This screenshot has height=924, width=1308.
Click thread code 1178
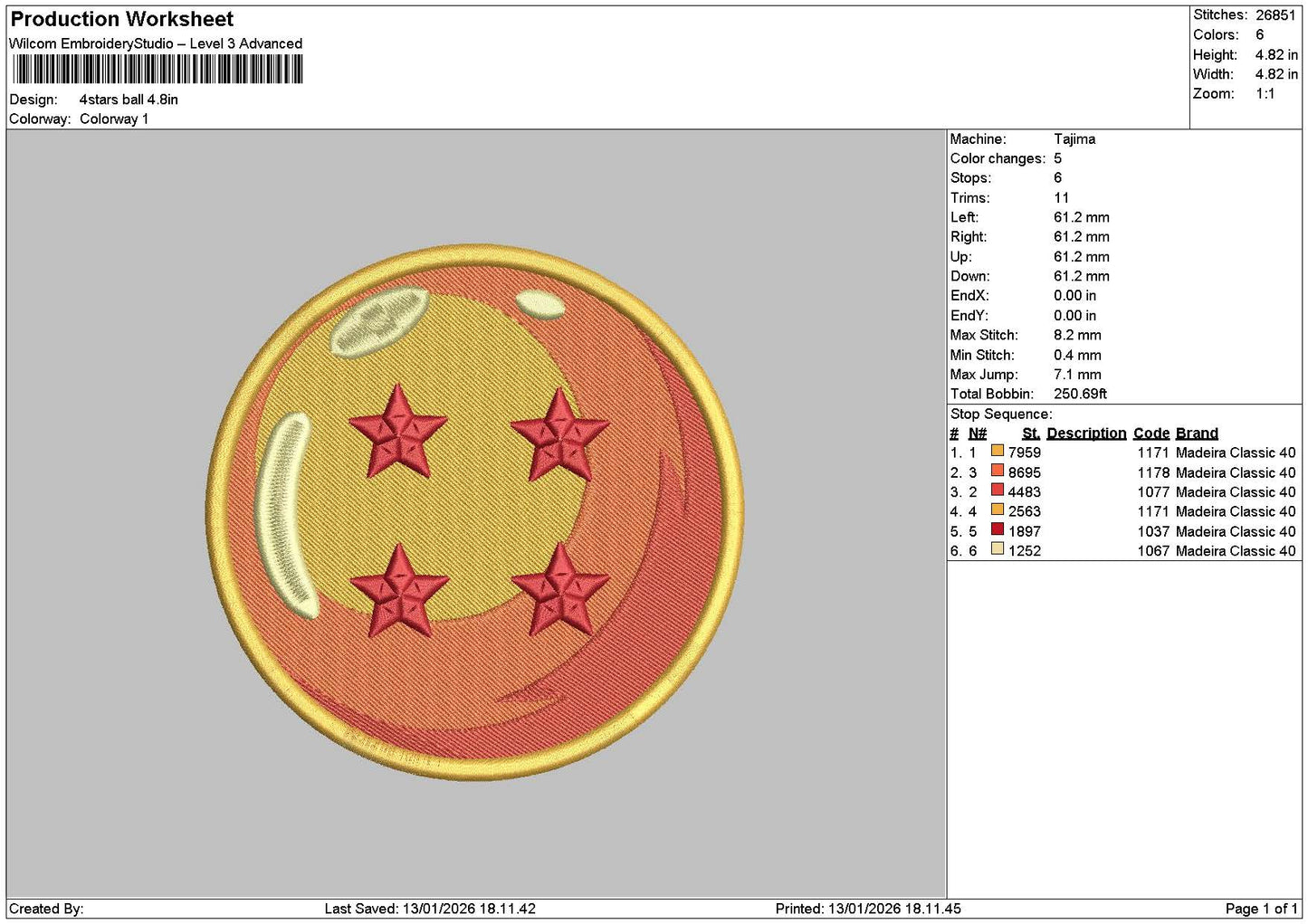click(x=1153, y=472)
